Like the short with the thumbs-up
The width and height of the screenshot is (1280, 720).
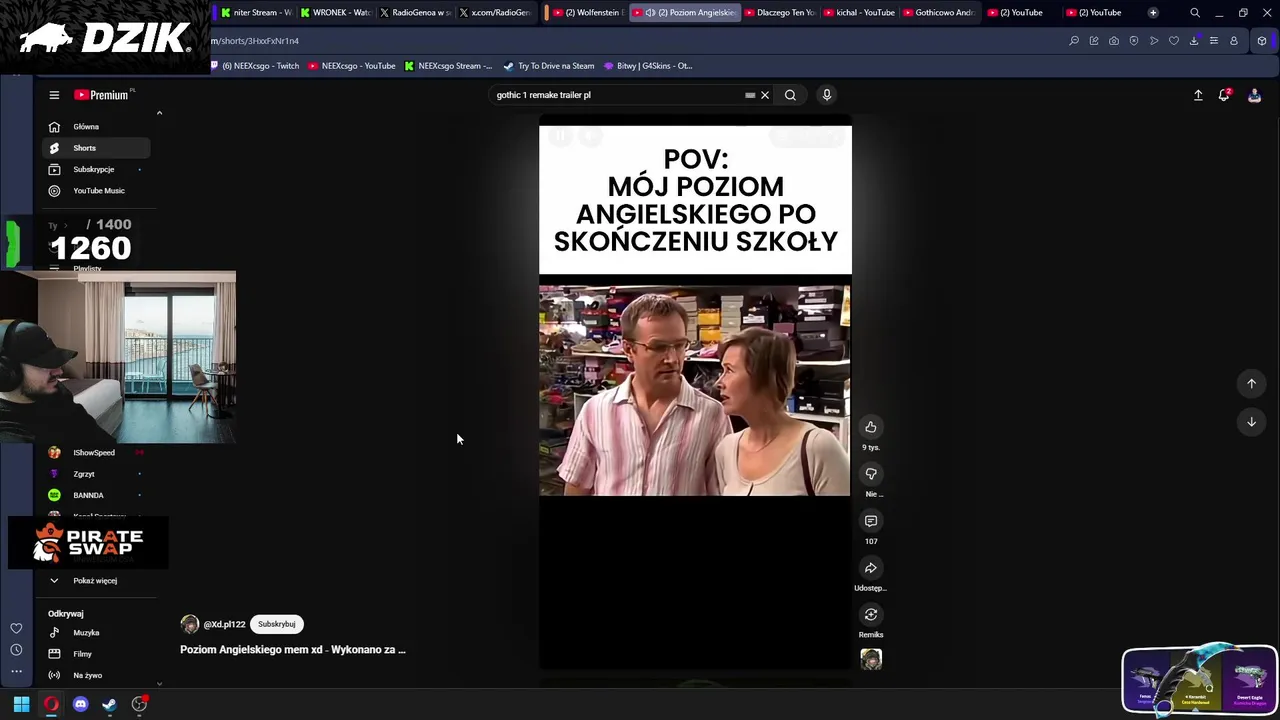click(871, 427)
